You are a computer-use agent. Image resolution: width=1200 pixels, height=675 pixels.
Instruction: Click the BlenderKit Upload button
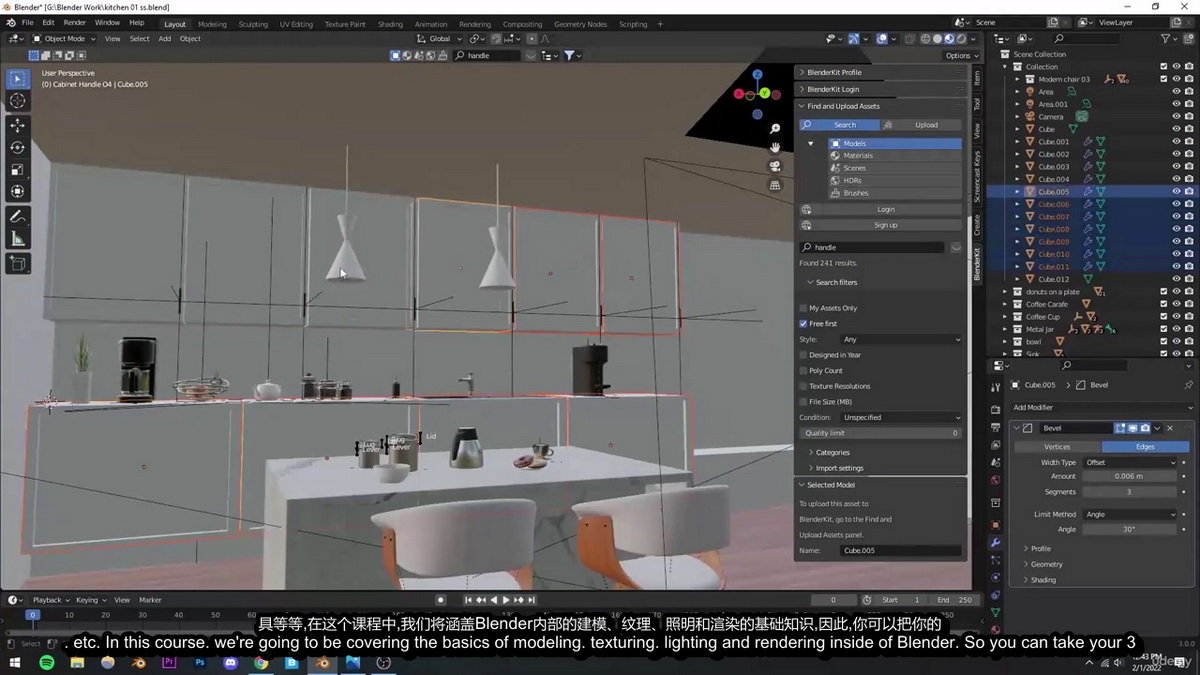click(921, 125)
